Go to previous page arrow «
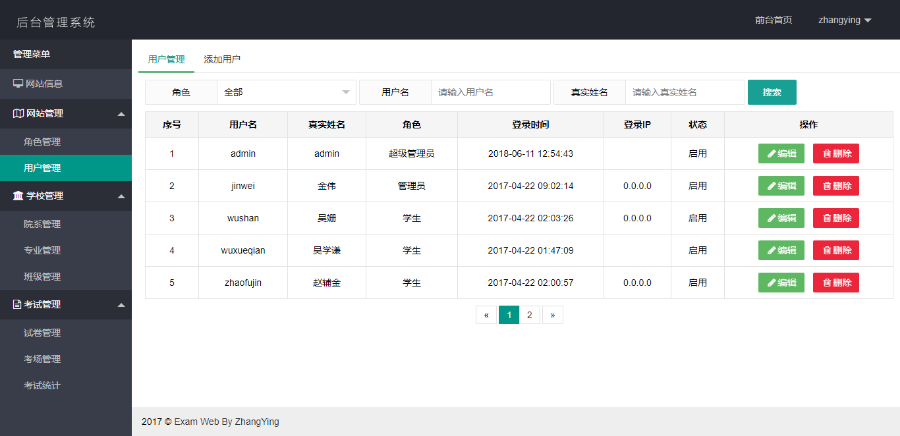 pyautogui.click(x=486, y=315)
